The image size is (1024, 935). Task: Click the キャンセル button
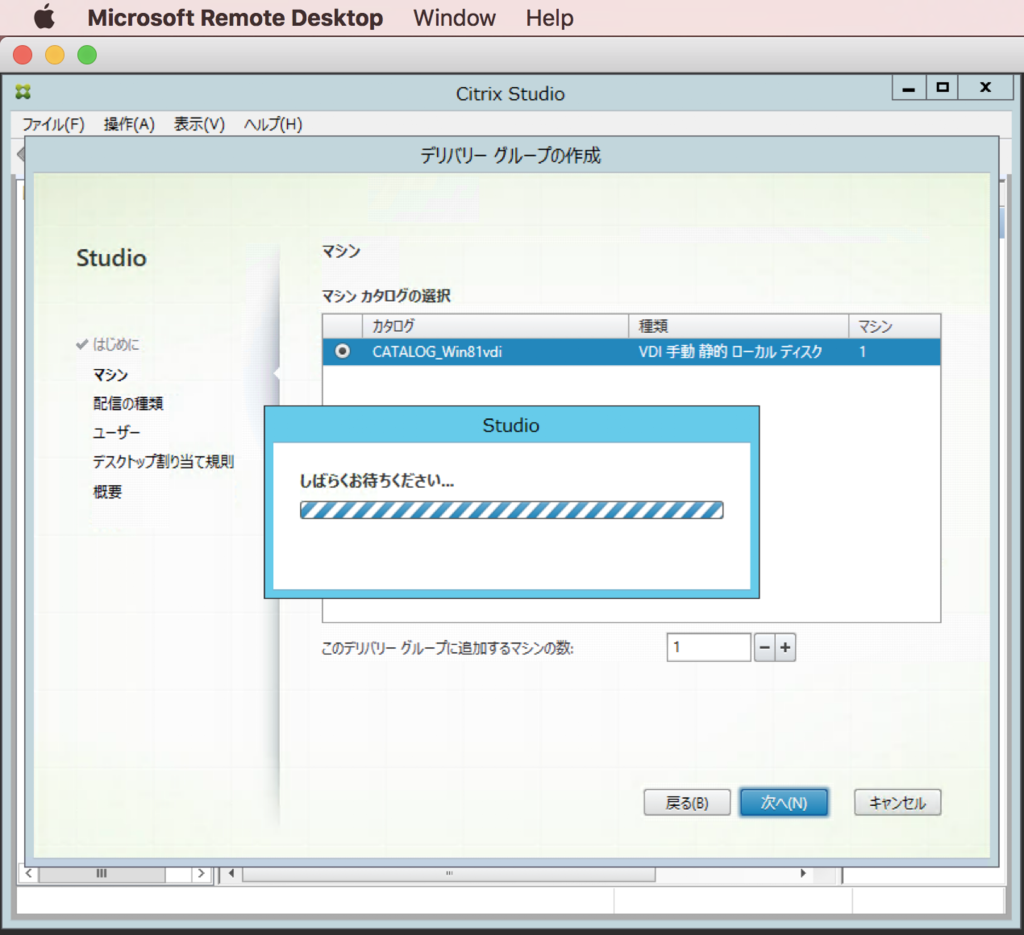897,802
